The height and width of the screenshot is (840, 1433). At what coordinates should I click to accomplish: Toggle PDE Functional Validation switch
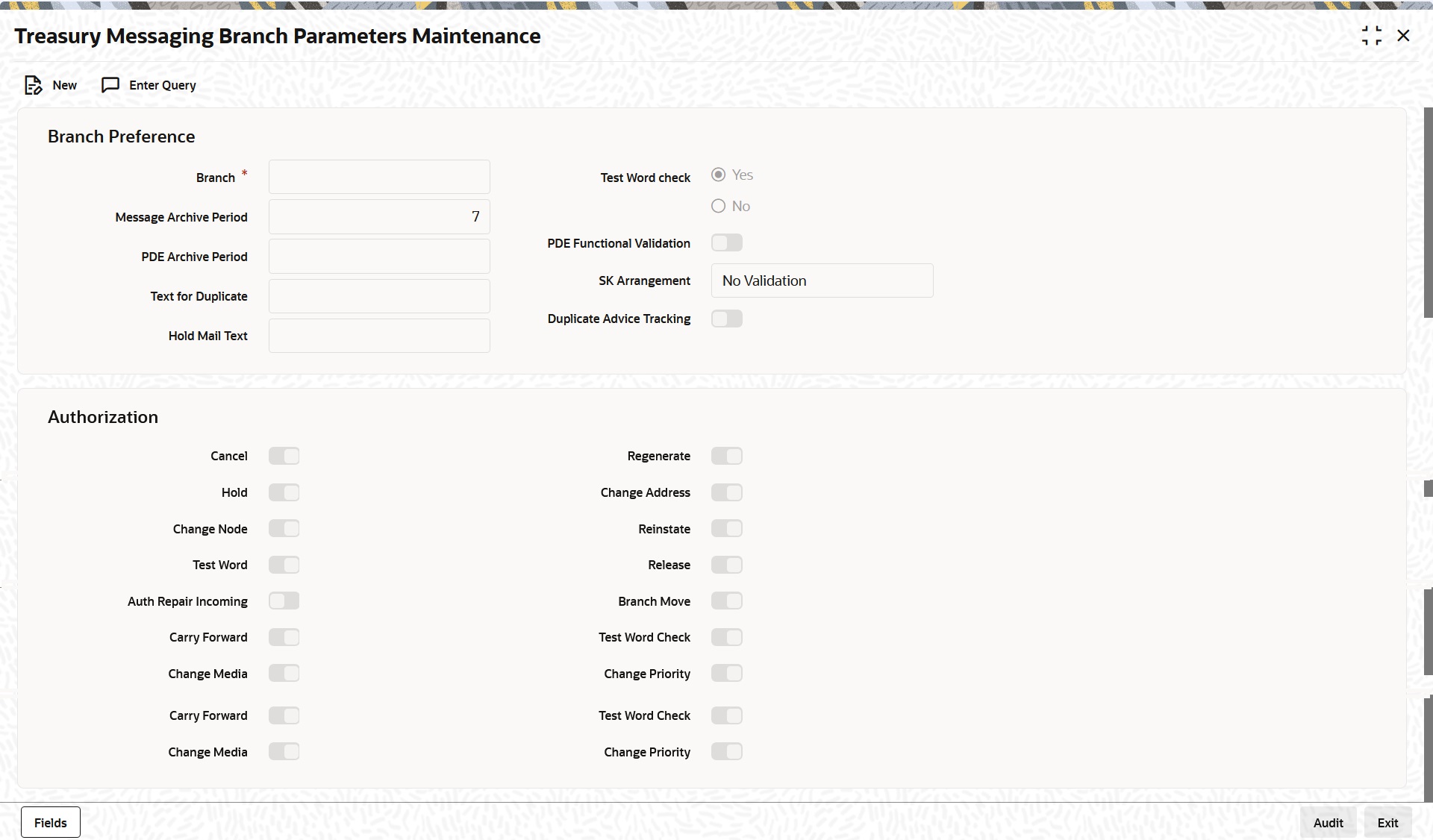pos(726,243)
